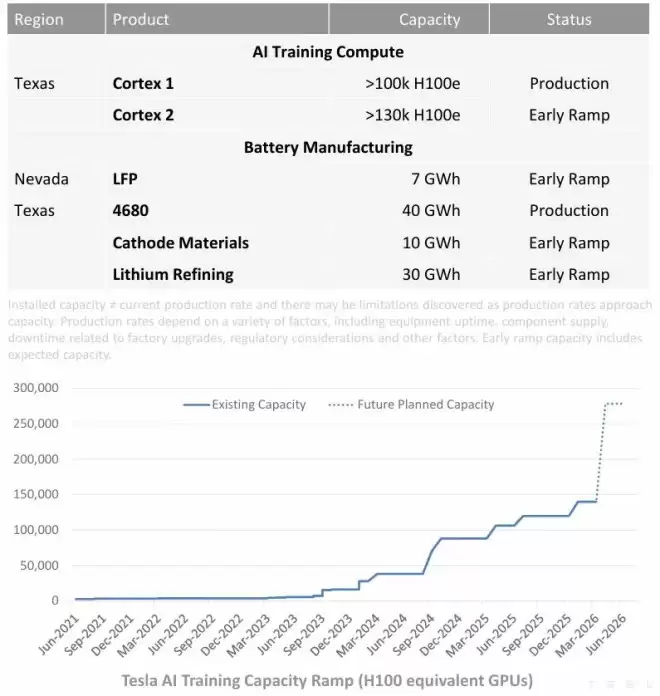This screenshot has width=660, height=696.
Task: Click the LFP product entry
Action: (125, 179)
